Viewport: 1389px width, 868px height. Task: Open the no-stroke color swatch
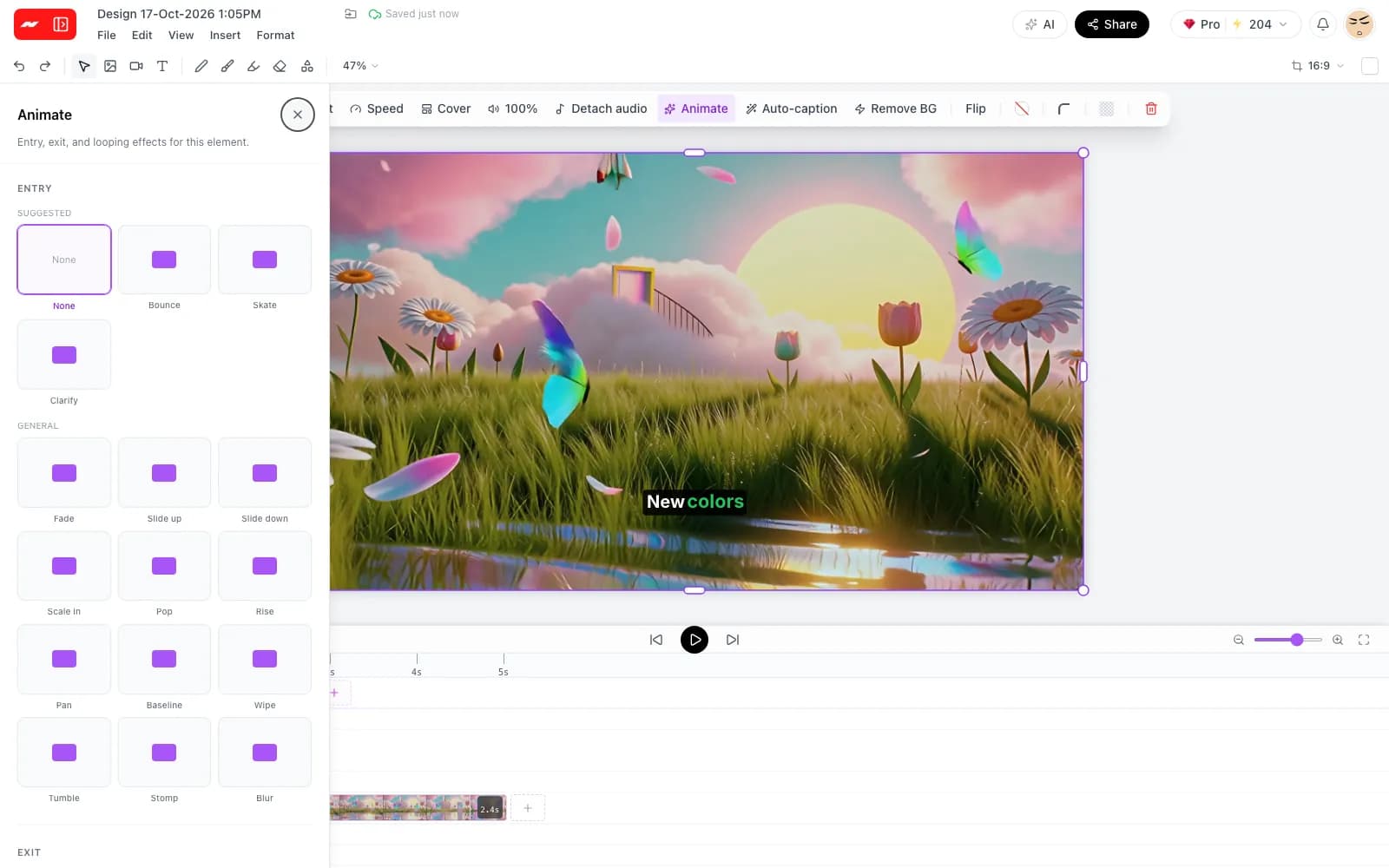click(x=1022, y=108)
